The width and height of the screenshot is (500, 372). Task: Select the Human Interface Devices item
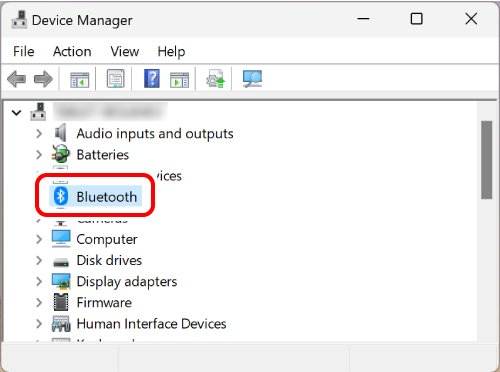click(x=151, y=324)
